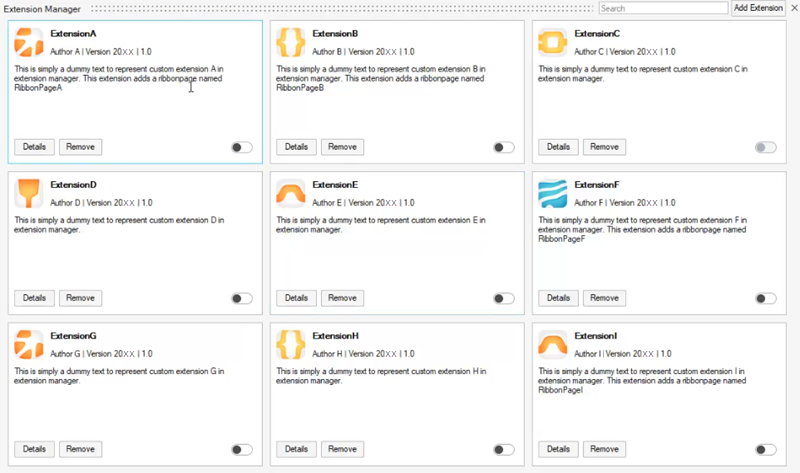Click the ExtensionA orange icon
The image size is (800, 473).
(x=30, y=41)
